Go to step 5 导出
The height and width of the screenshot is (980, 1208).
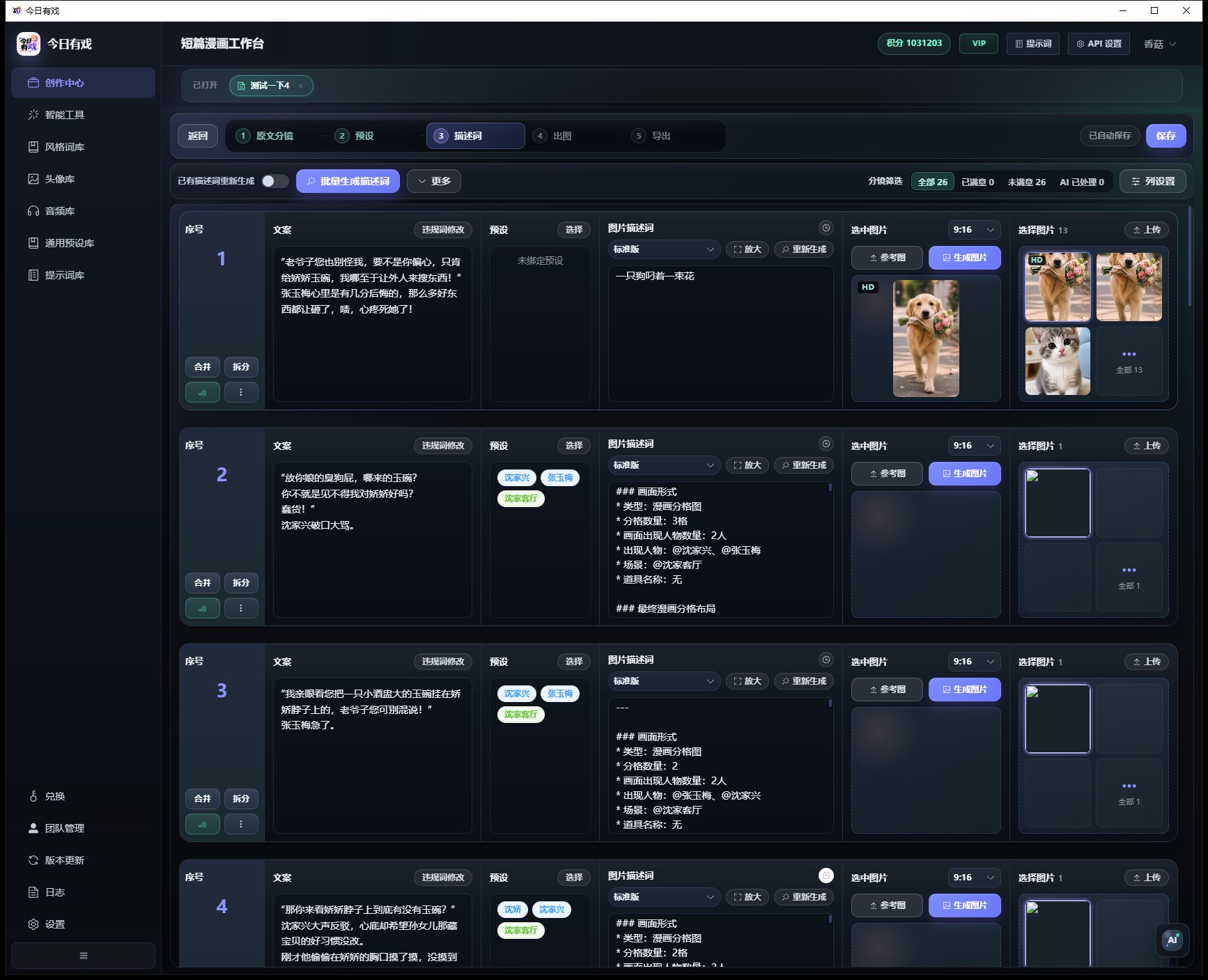(x=652, y=136)
